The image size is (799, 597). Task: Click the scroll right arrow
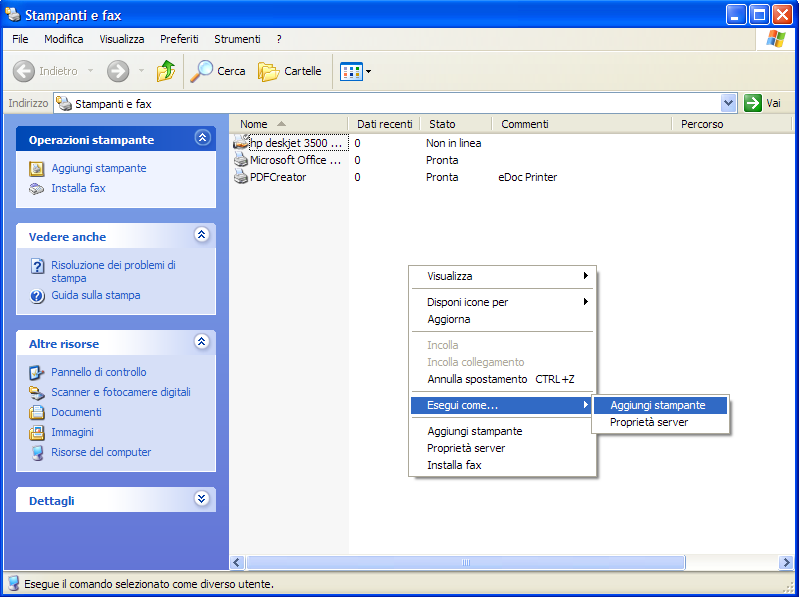pyautogui.click(x=785, y=562)
